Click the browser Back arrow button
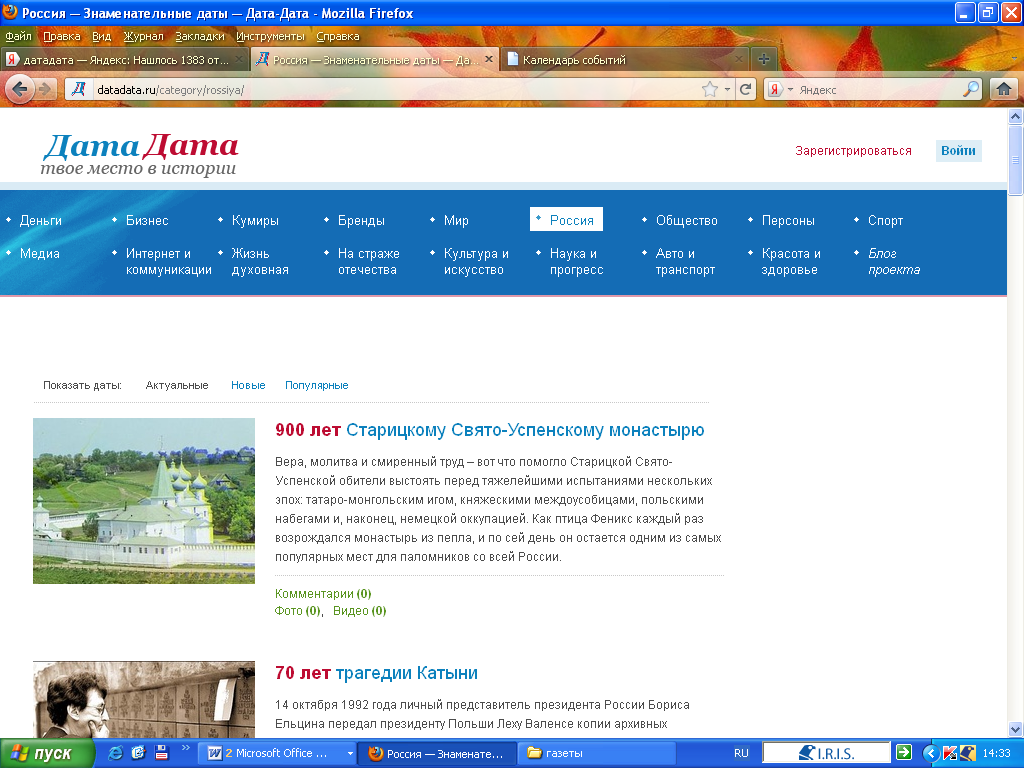Screen dimensions: 1024x768 click(20, 89)
